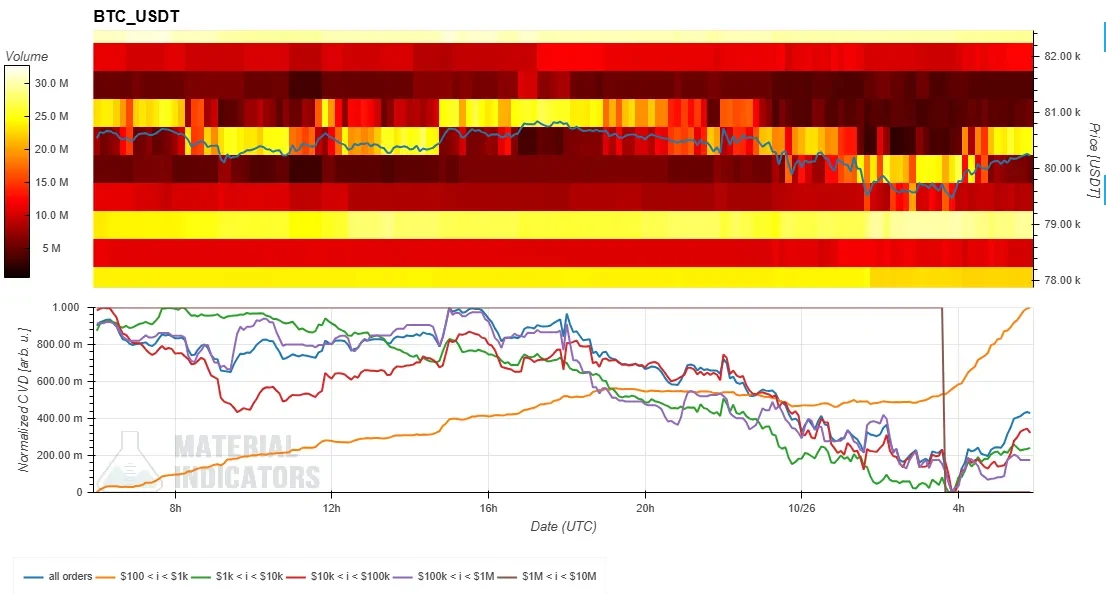Click the Volume colorbar label
Screen dimensions: 1106x594
pyautogui.click(x=27, y=56)
